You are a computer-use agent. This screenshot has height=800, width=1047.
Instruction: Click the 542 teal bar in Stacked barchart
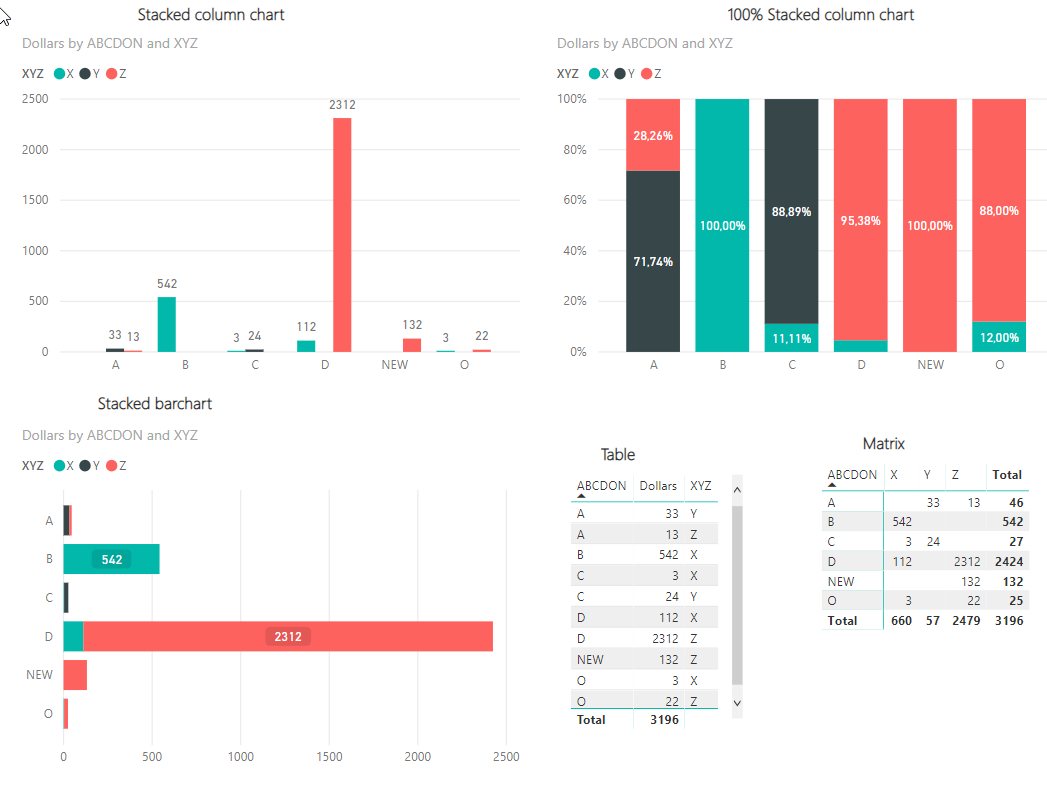coord(112,559)
